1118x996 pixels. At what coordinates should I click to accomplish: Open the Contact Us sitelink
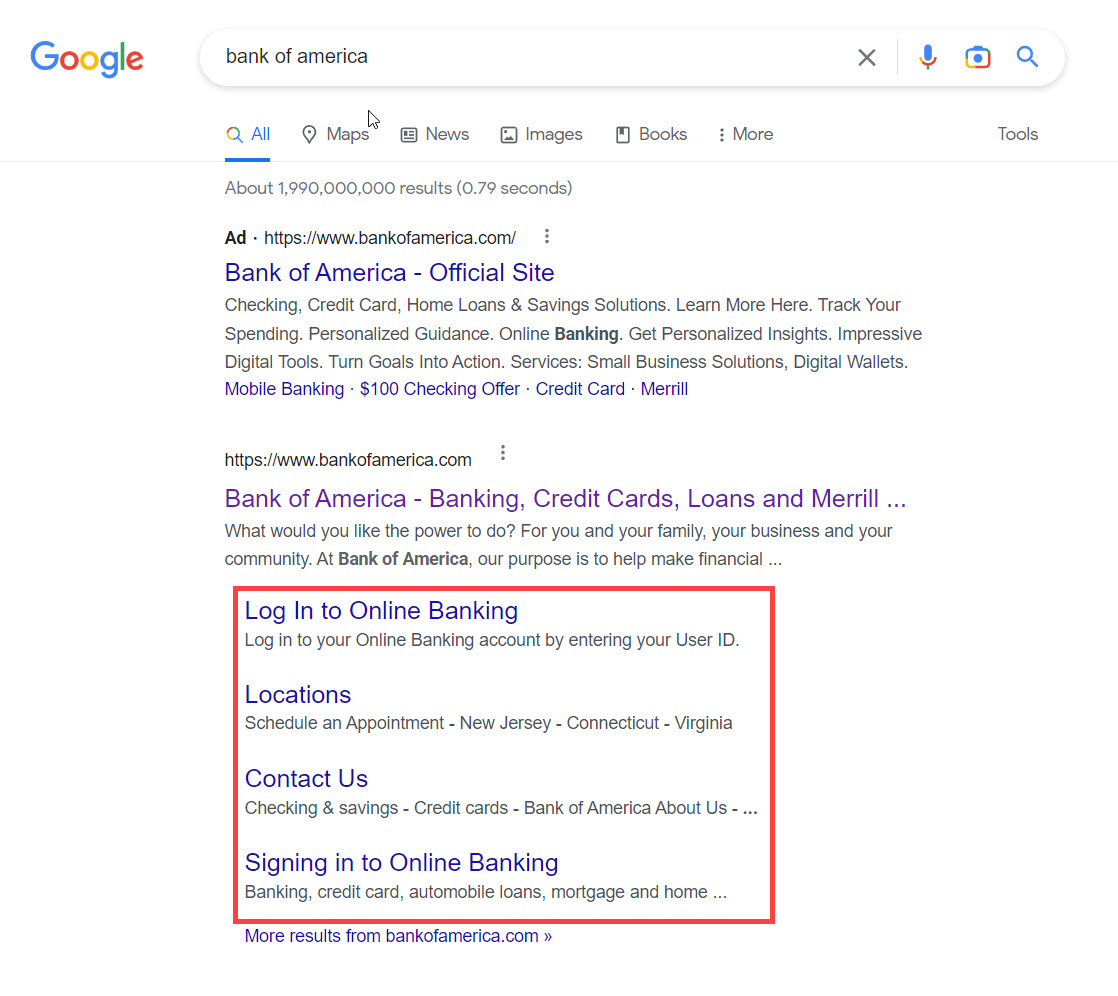[x=307, y=779]
